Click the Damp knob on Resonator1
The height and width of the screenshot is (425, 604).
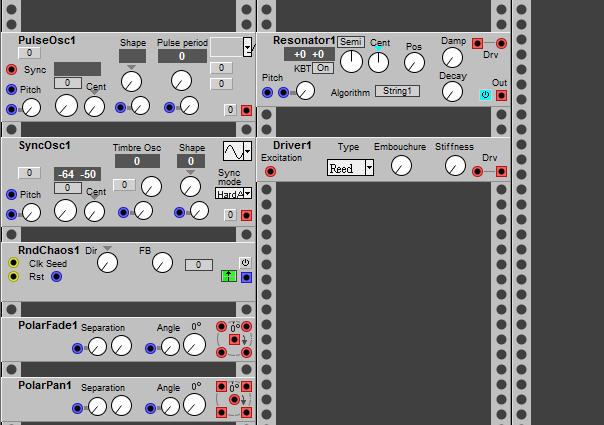(452, 56)
